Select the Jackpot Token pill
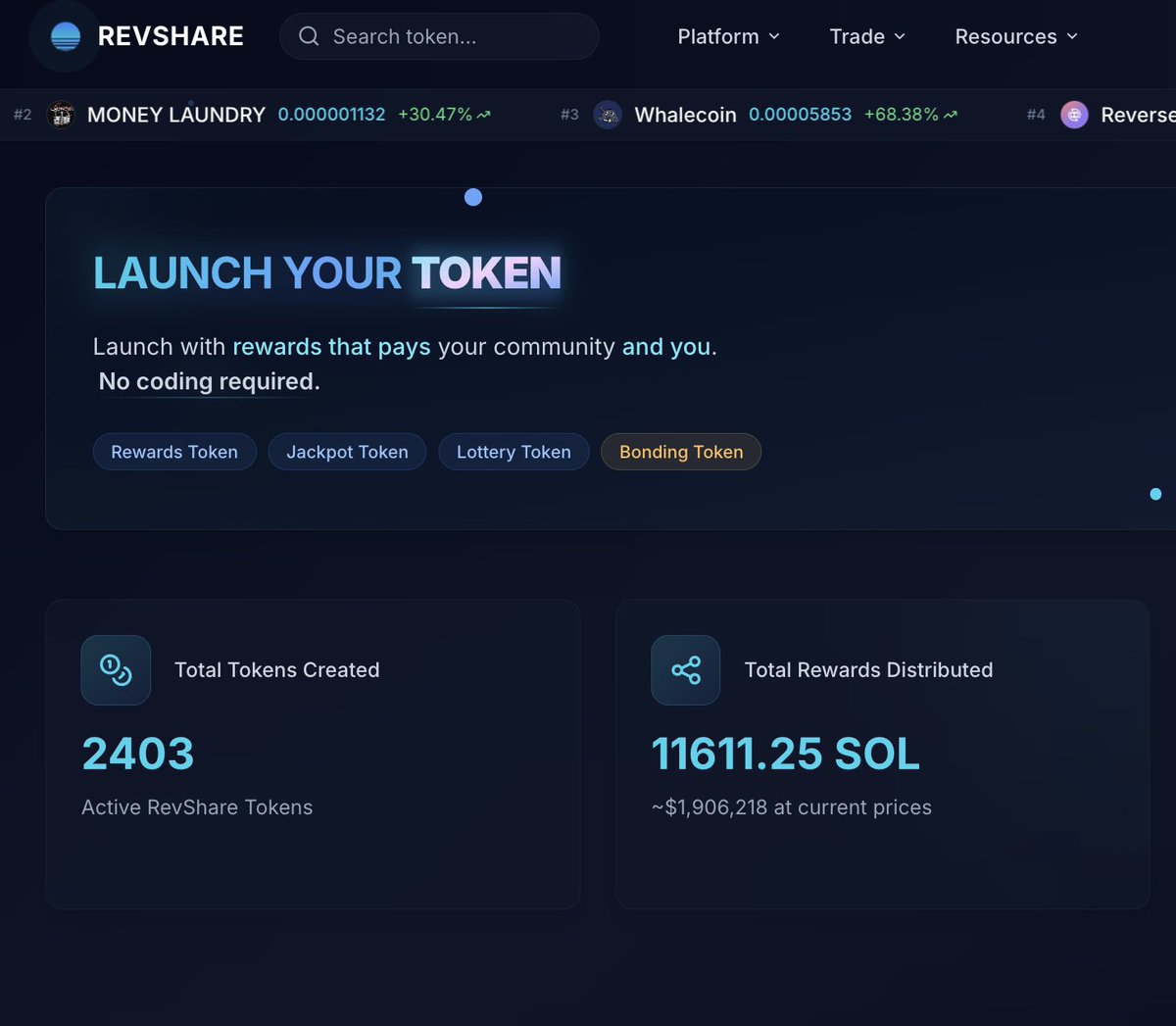Screen dimensions: 1176x1026 (x=347, y=452)
